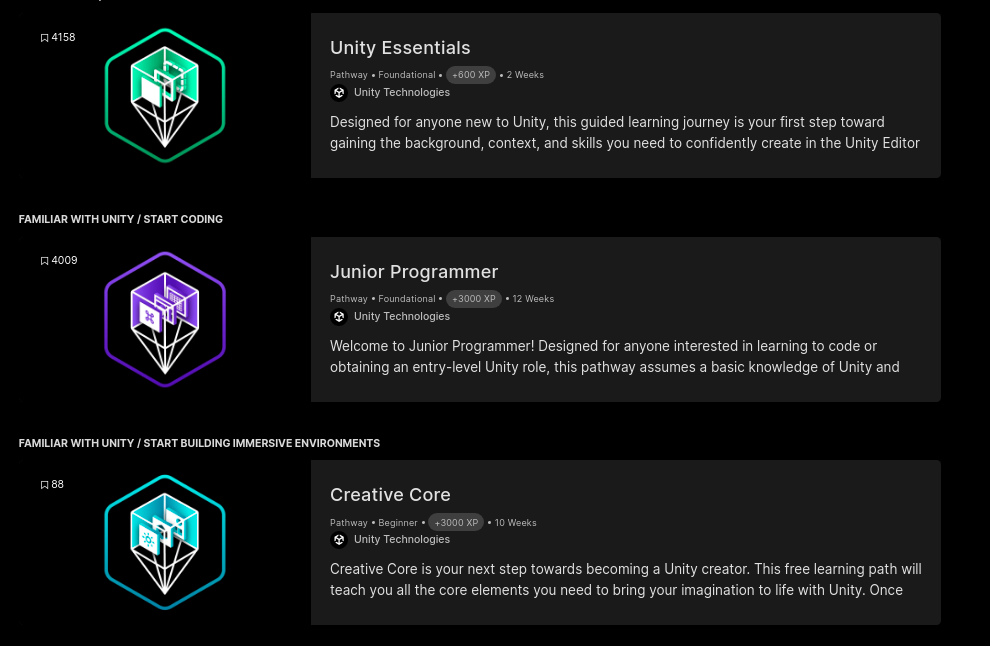
Task: Click the bookmark icon showing 88 saves
Action: pos(44,484)
